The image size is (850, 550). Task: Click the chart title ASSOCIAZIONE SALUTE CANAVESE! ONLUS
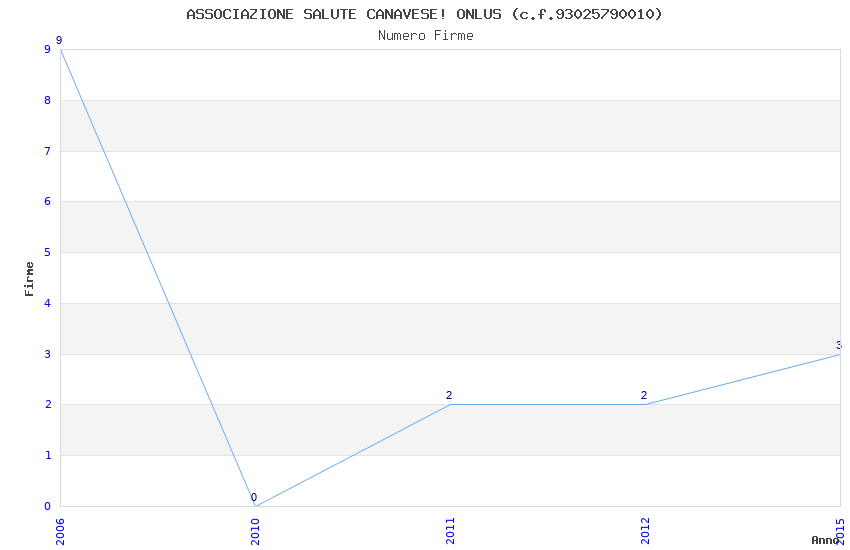pyautogui.click(x=424, y=14)
